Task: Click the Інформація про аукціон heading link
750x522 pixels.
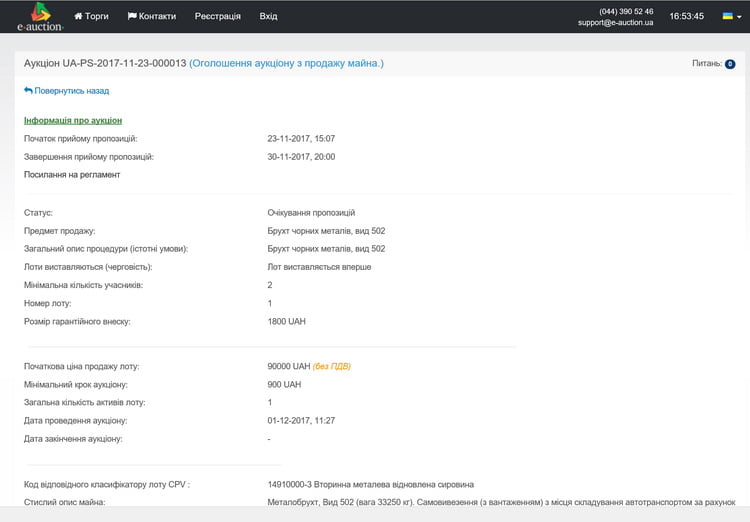Action: [73, 120]
